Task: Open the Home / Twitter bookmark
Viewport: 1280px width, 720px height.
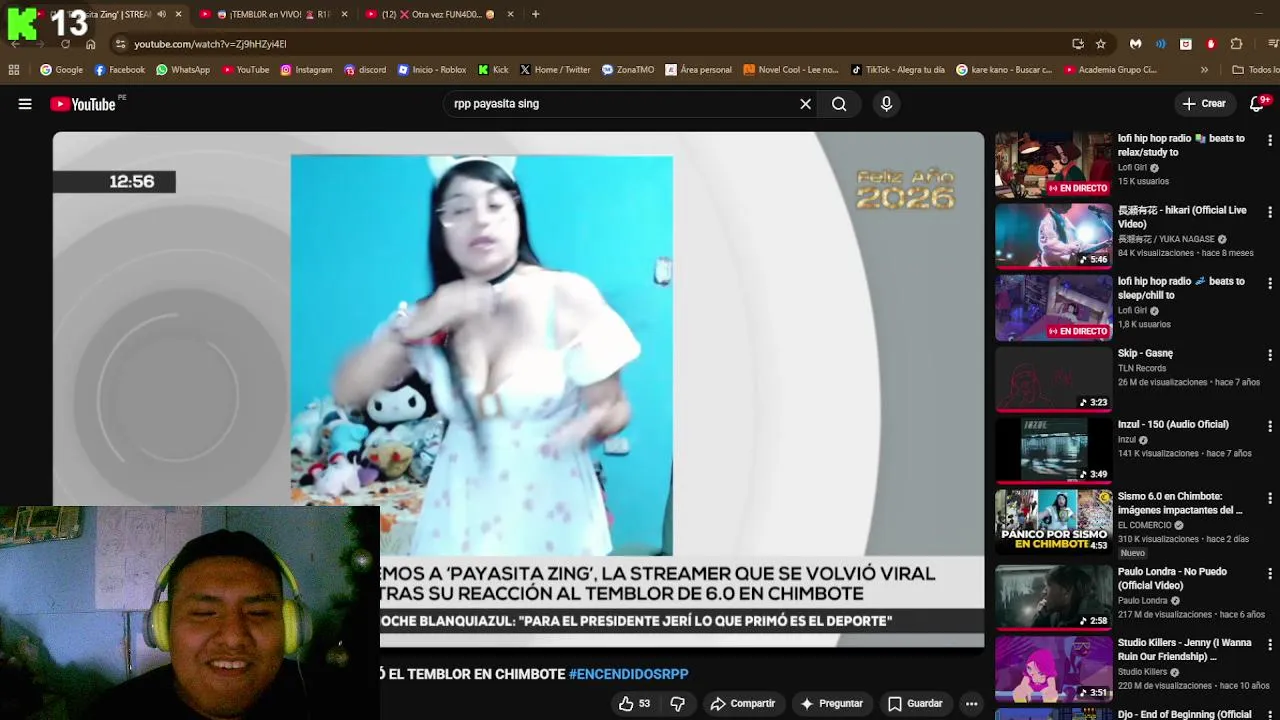Action: coord(555,70)
